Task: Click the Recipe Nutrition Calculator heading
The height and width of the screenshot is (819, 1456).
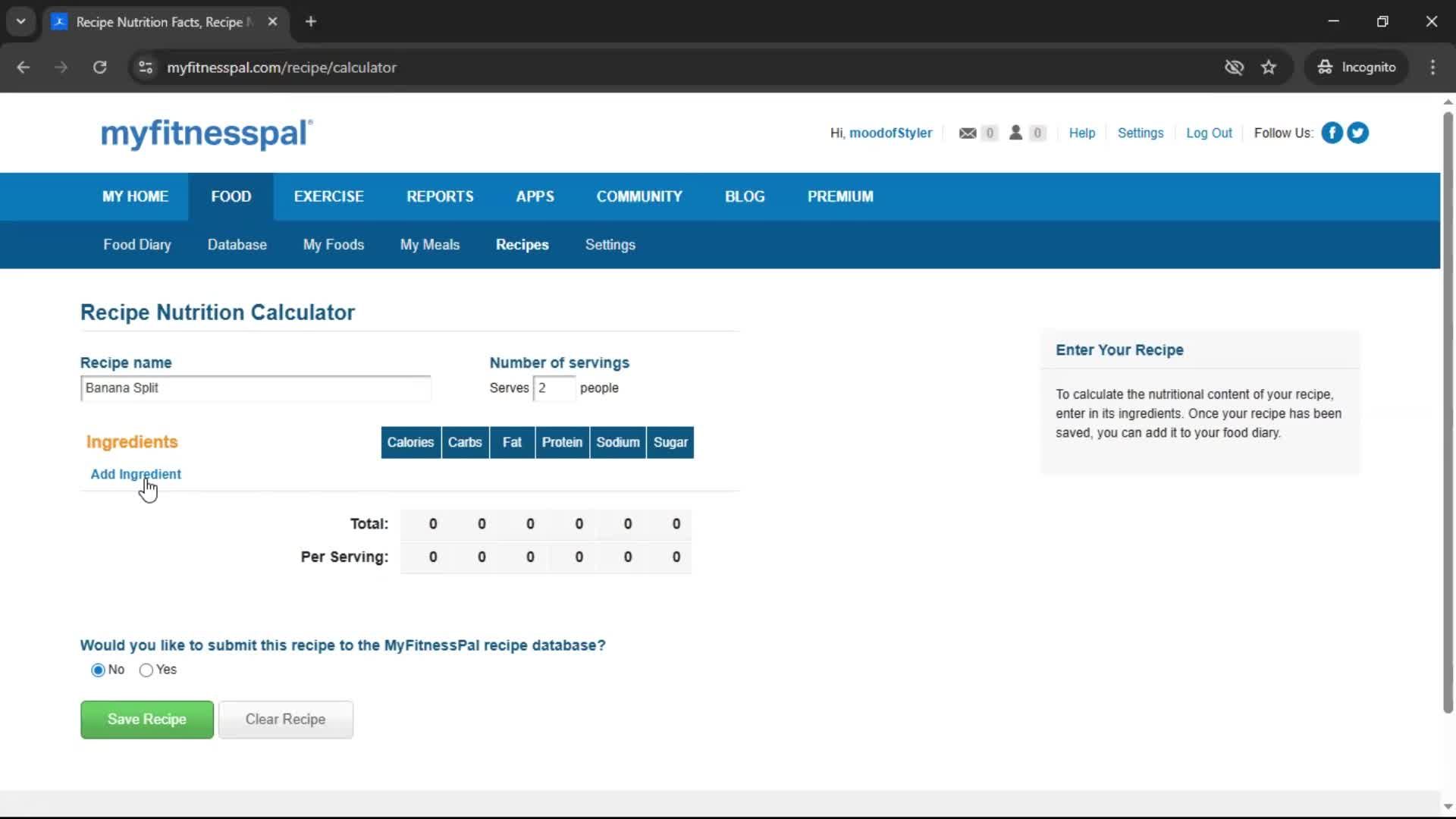Action: (x=218, y=312)
